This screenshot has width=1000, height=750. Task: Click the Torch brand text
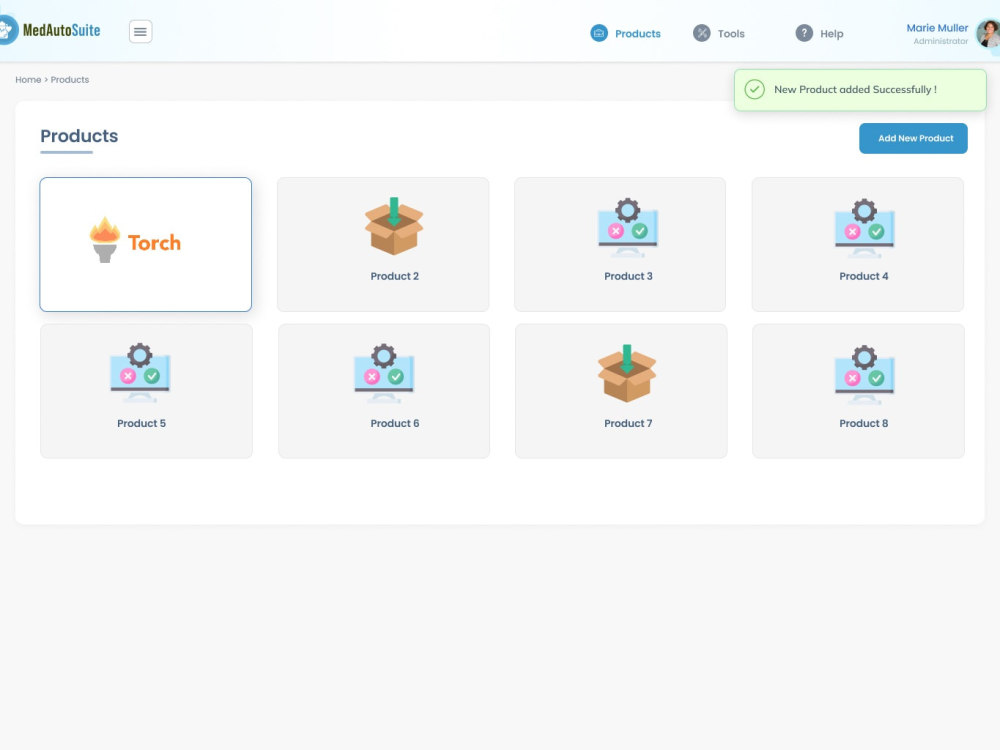click(x=154, y=243)
